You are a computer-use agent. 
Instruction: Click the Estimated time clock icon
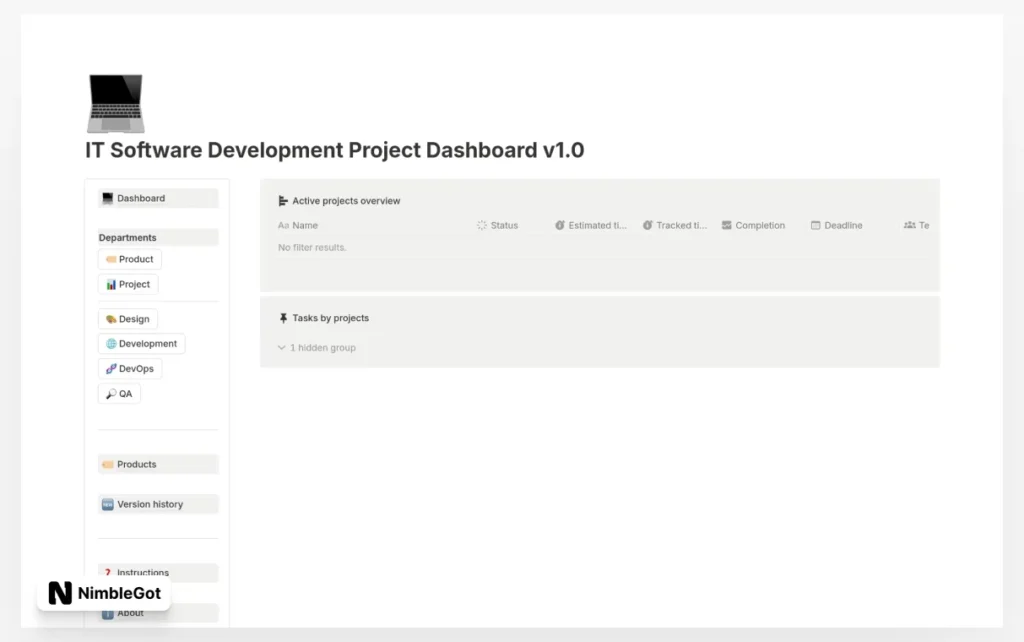[560, 225]
